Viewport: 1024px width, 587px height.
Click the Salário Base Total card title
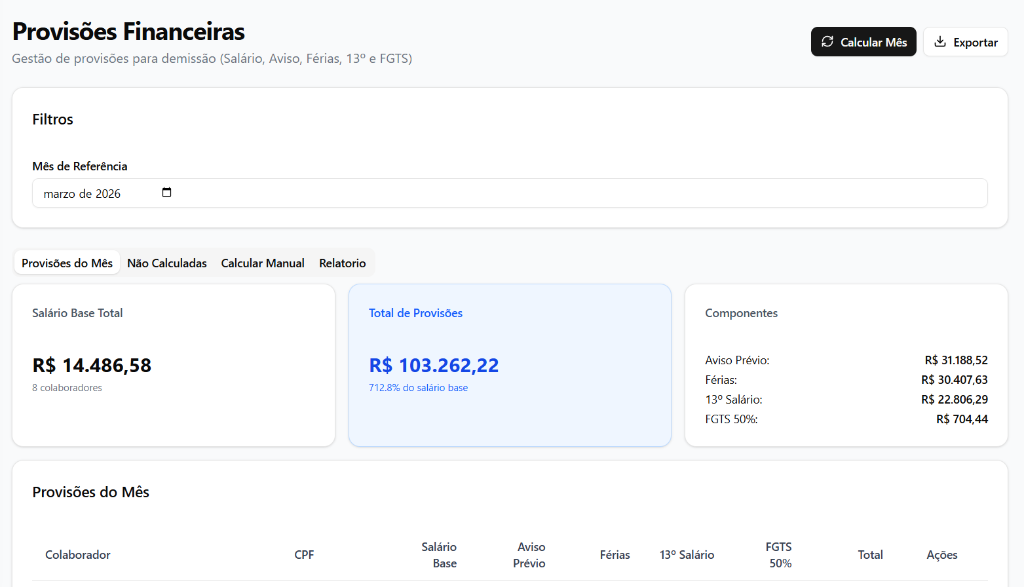point(78,313)
